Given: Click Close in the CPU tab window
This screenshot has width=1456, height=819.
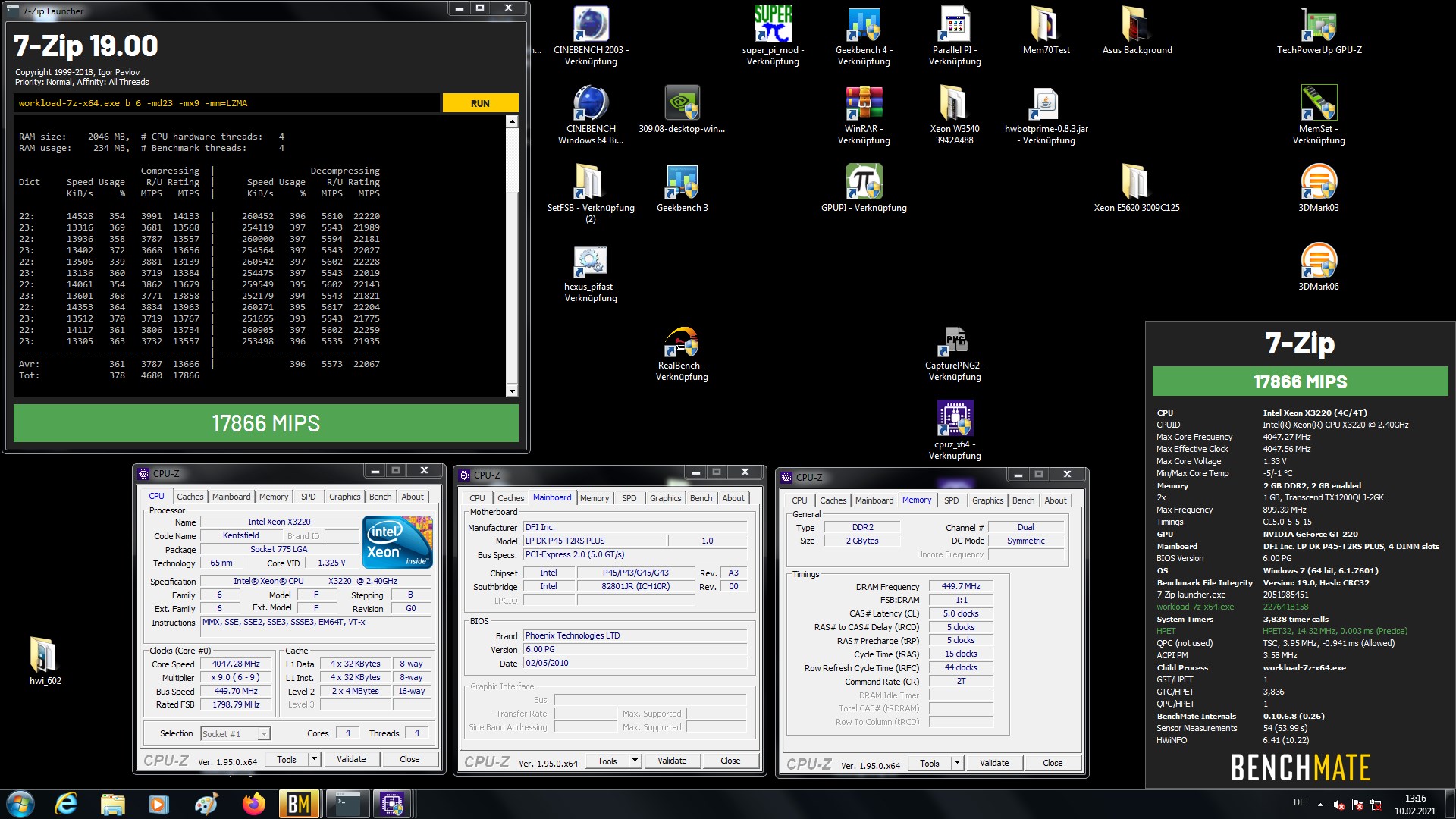Looking at the screenshot, I should 409,759.
